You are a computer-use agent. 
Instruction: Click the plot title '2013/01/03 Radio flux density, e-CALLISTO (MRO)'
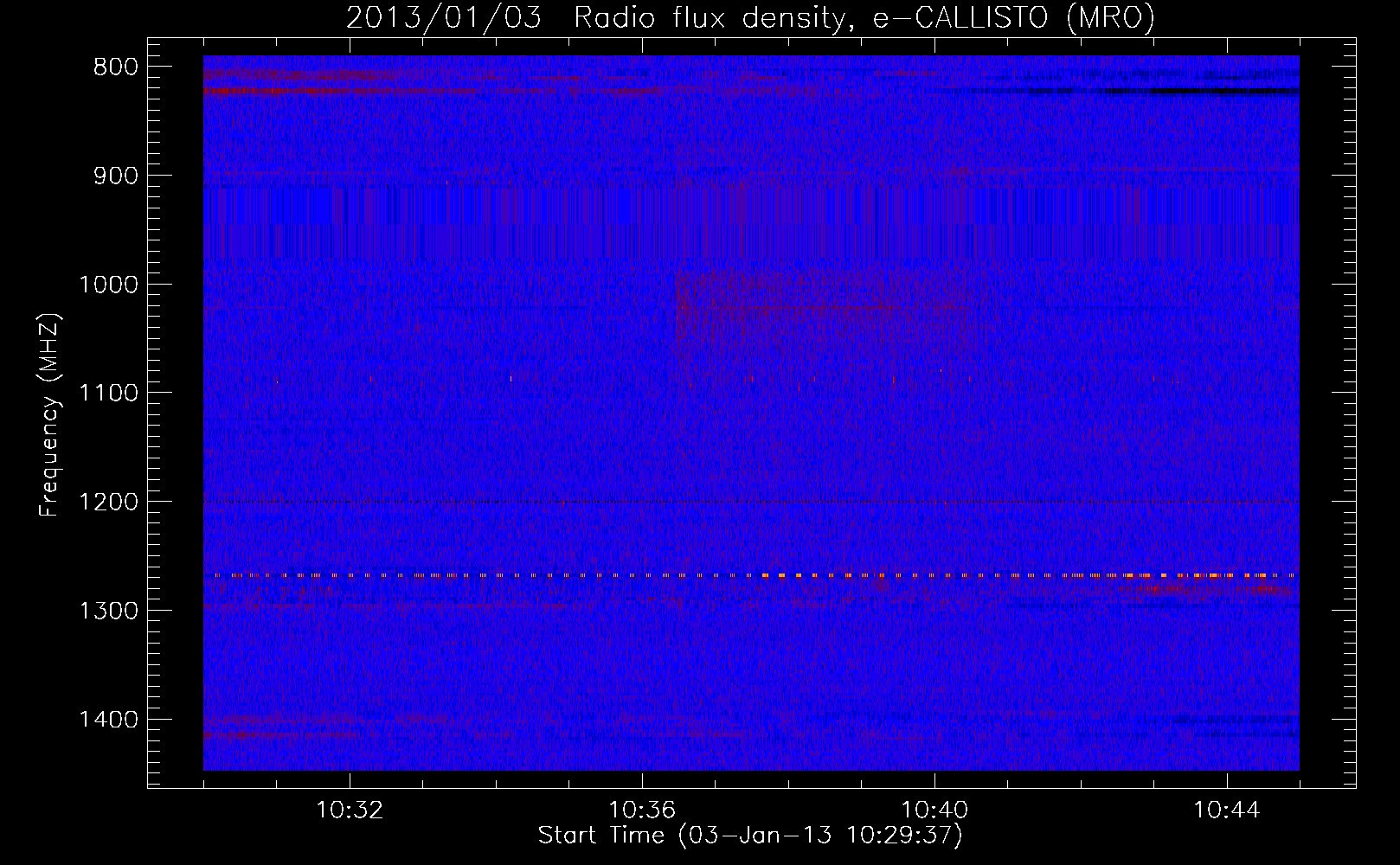point(750,17)
